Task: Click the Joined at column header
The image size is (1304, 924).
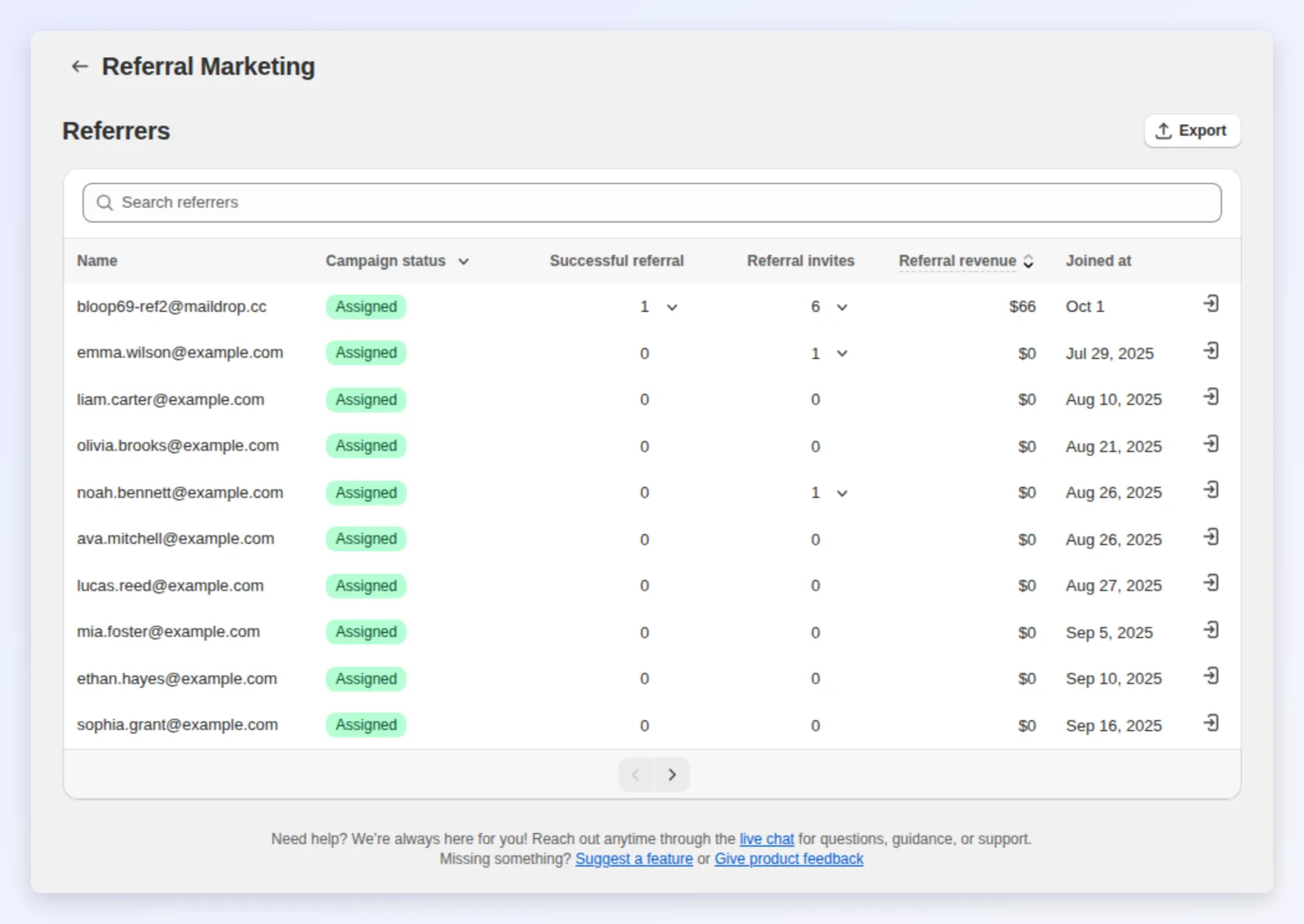Action: tap(1098, 261)
